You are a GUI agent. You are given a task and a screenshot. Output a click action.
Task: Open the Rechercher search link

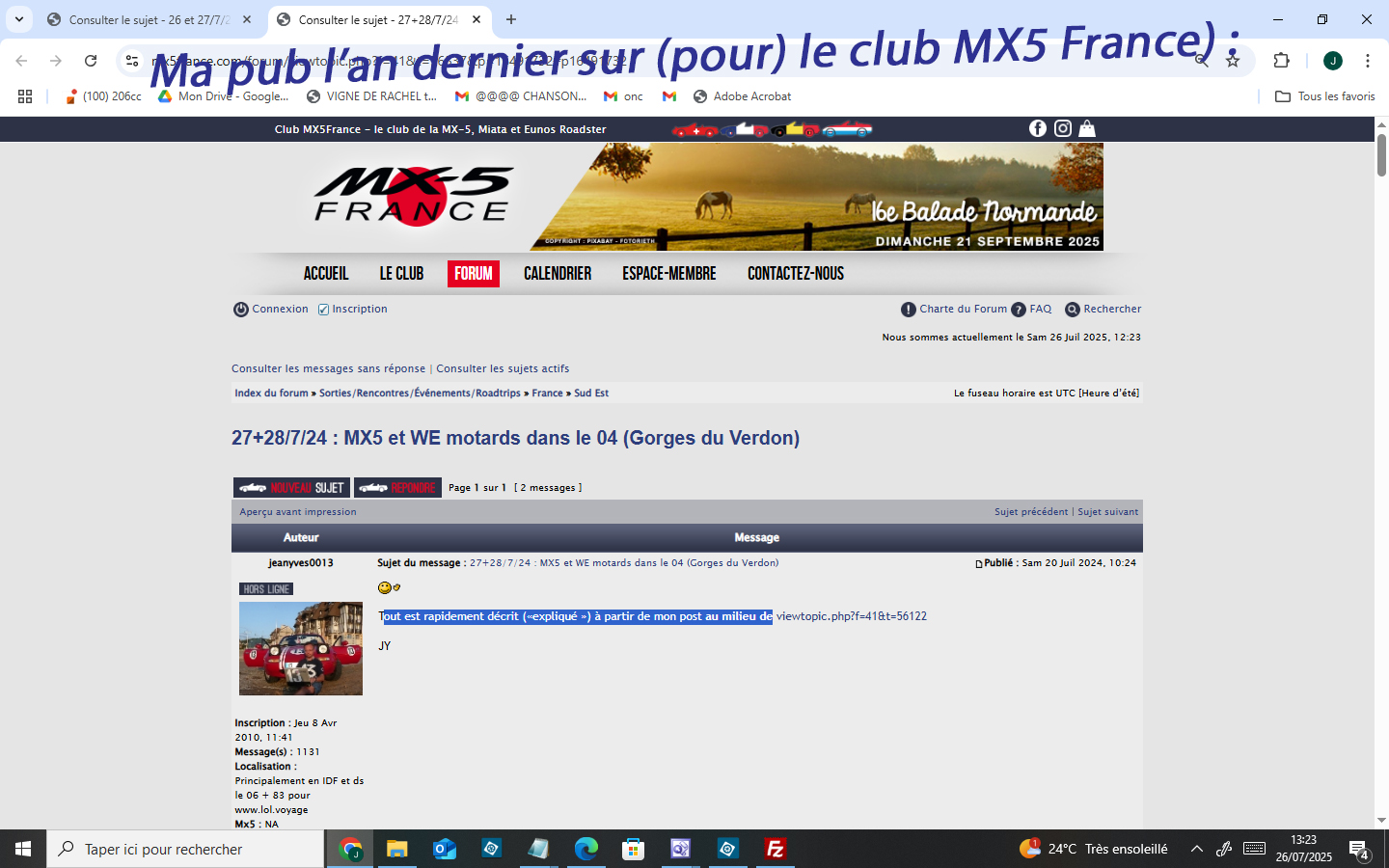pos(1103,310)
